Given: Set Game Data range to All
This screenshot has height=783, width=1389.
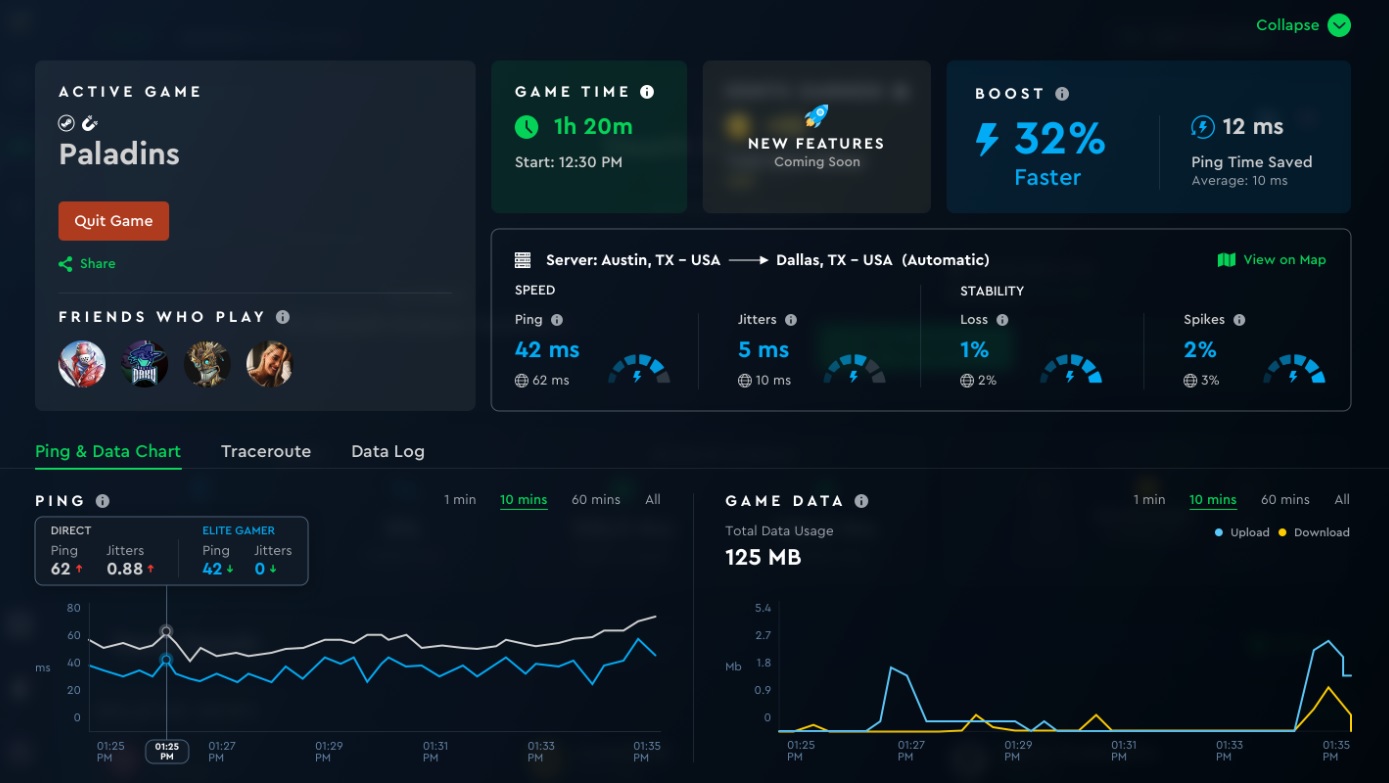Looking at the screenshot, I should [x=1342, y=500].
